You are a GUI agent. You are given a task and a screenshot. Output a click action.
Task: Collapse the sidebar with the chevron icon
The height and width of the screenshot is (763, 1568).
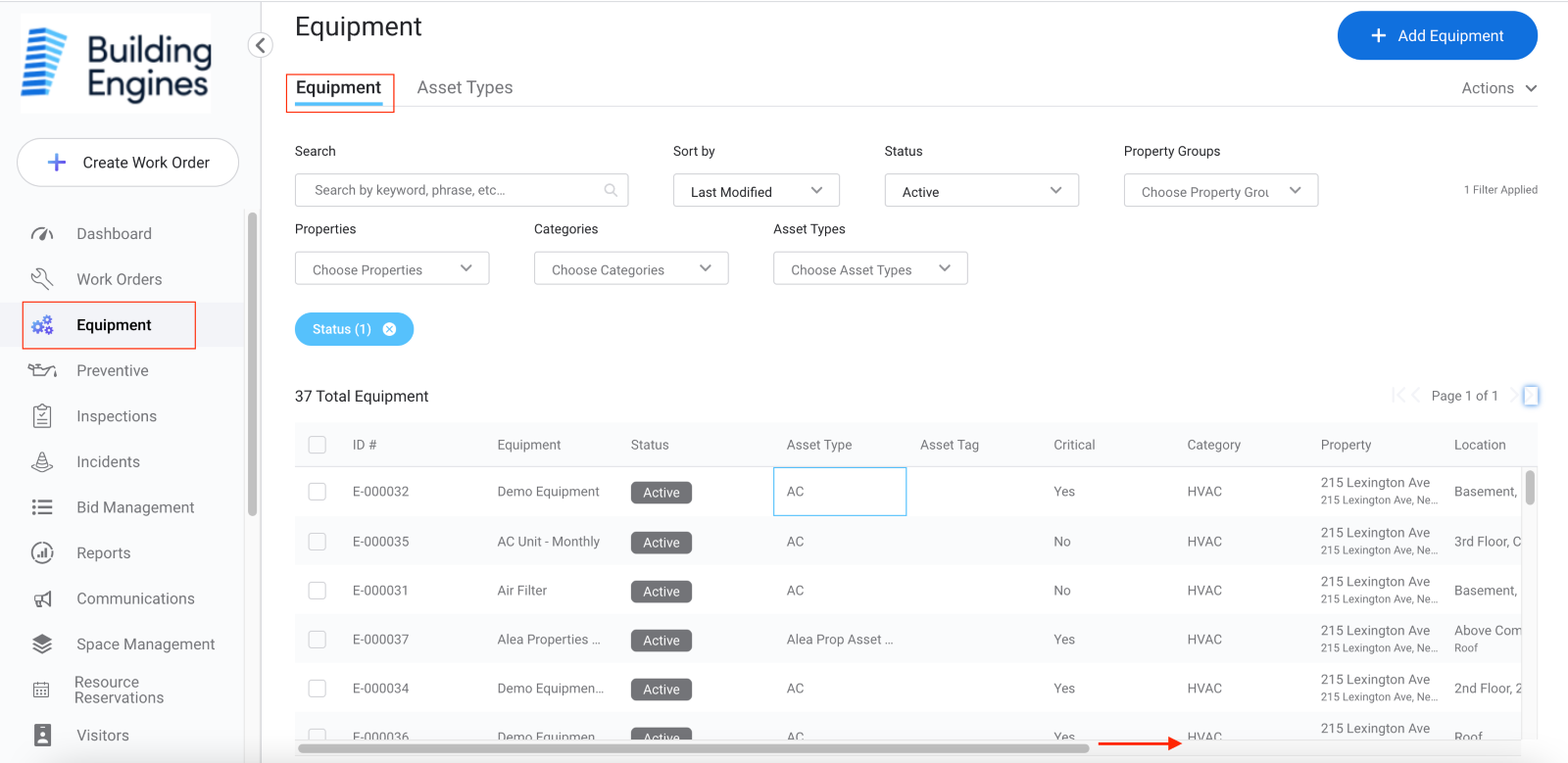click(260, 45)
